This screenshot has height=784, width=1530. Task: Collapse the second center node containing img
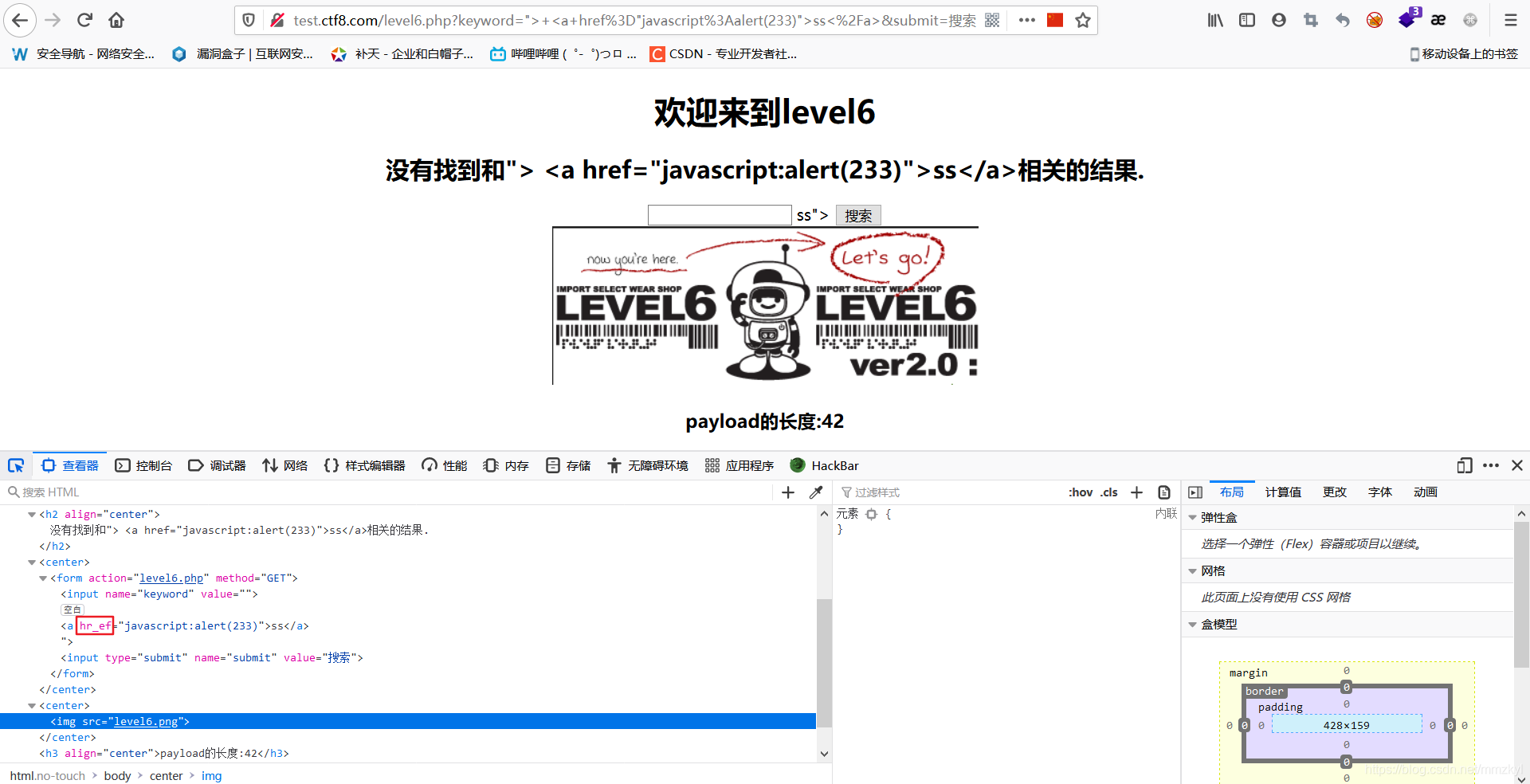pos(32,706)
